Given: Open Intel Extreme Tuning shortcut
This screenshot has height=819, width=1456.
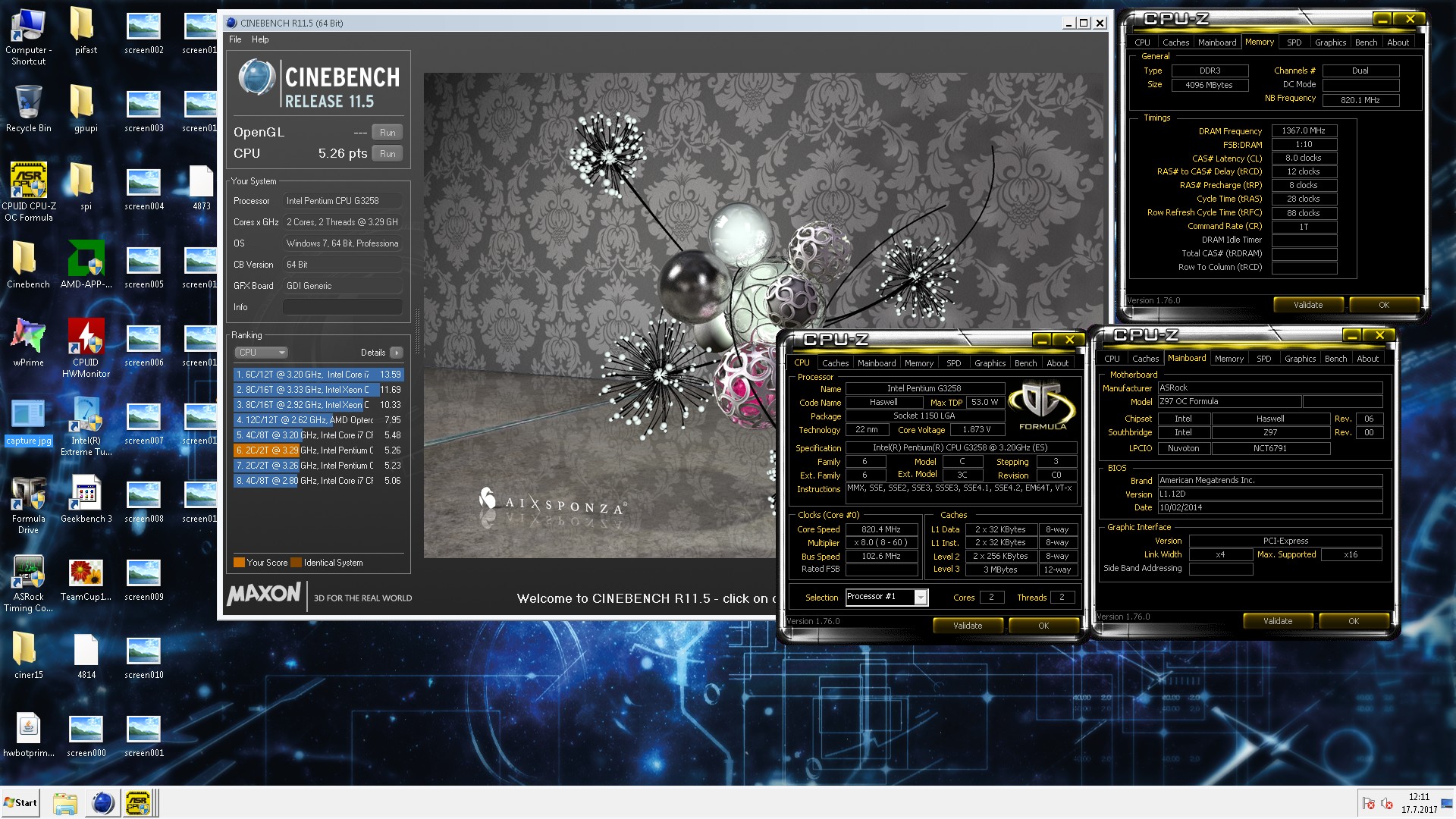Looking at the screenshot, I should (x=86, y=427).
